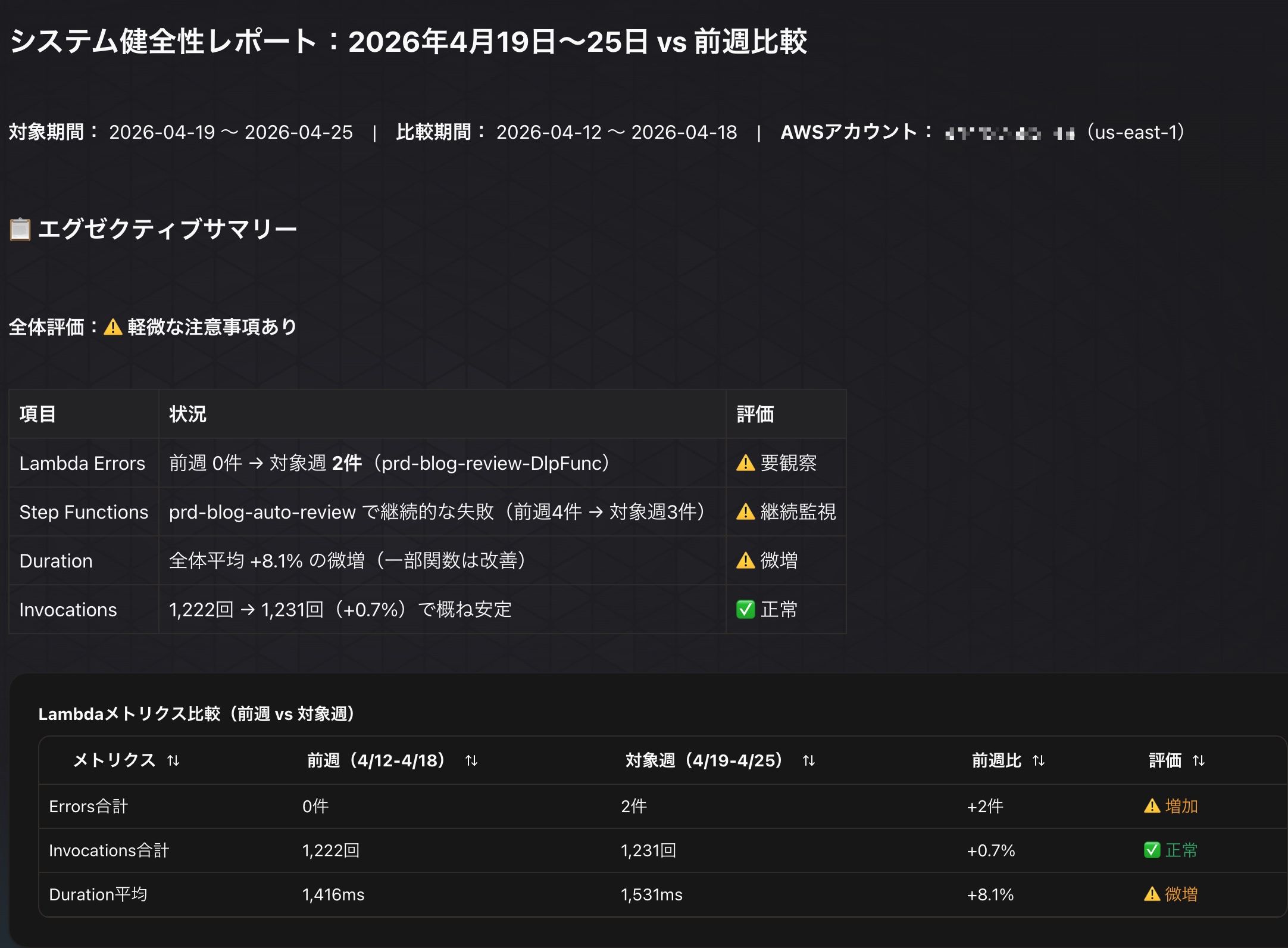This screenshot has height=948, width=1288.
Task: Click the エグゼクティブサマリー heading
Action: [167, 229]
